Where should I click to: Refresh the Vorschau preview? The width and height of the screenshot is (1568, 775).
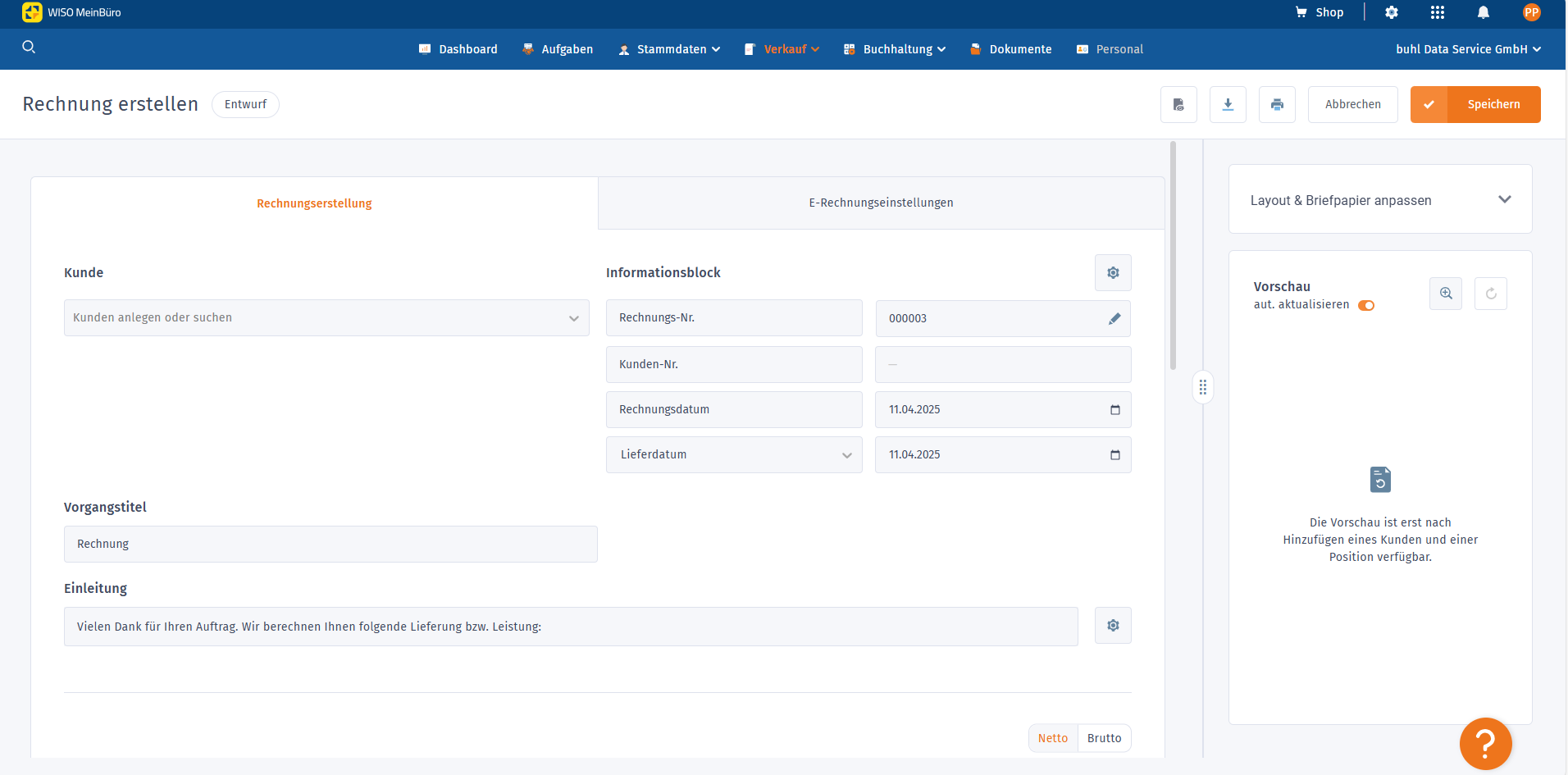click(x=1491, y=293)
